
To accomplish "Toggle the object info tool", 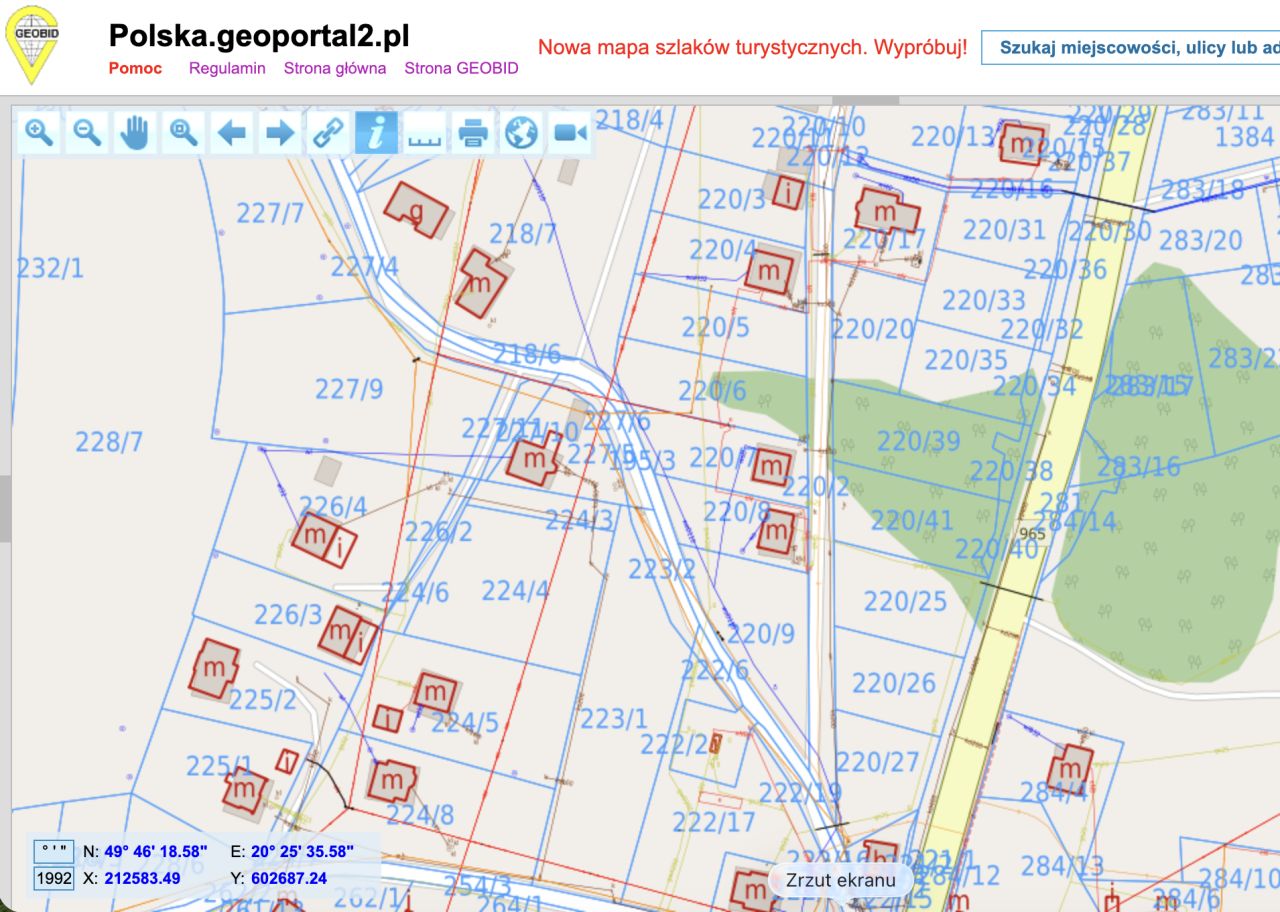I will [x=376, y=132].
